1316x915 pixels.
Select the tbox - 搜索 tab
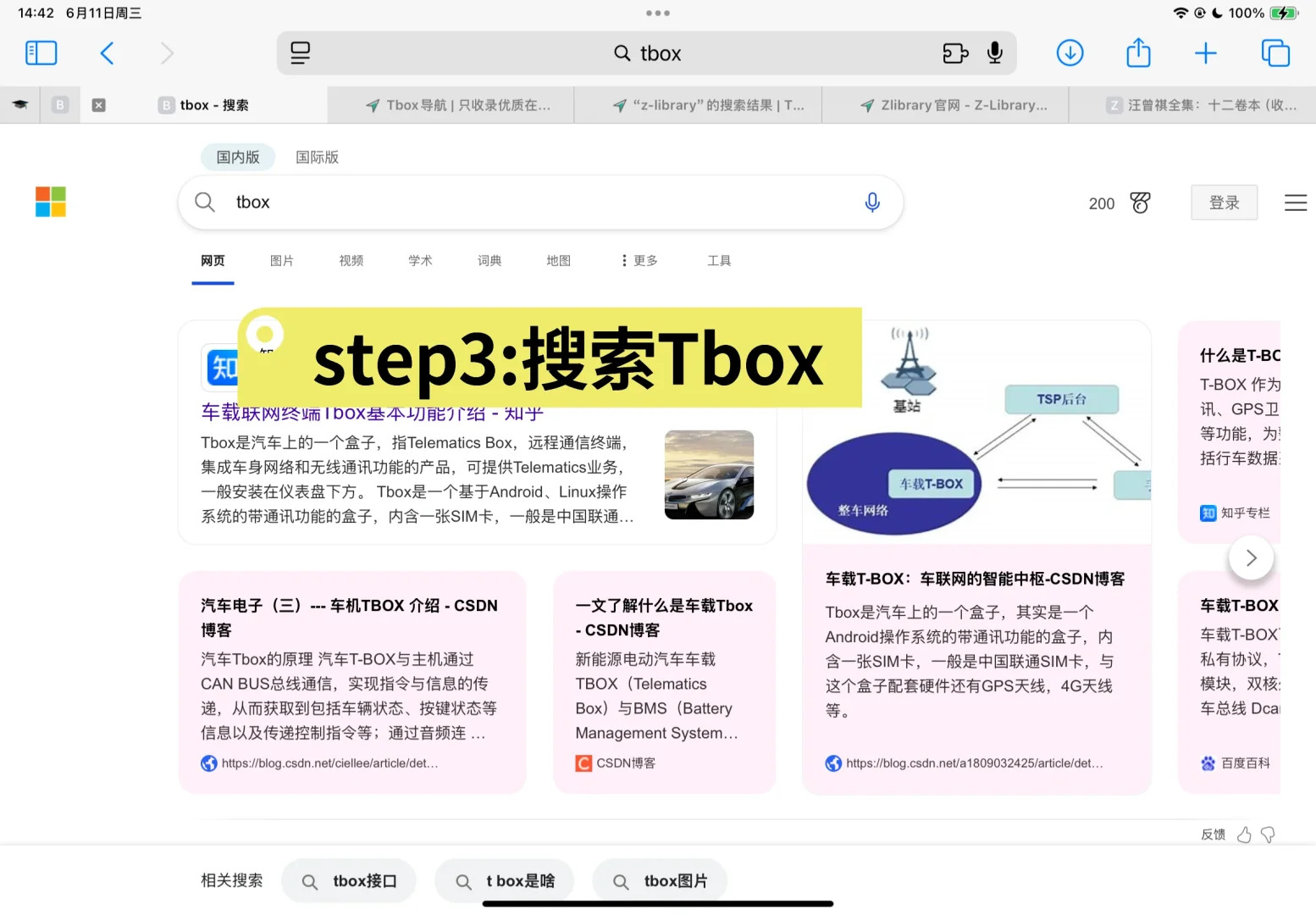click(x=203, y=105)
